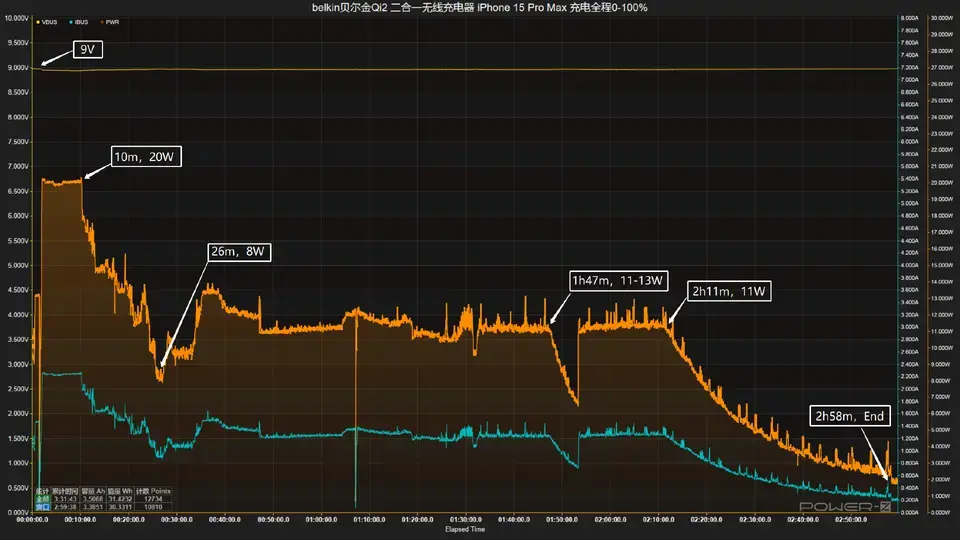Click the 02:00:00.0 time axis label
The image size is (960, 540).
click(610, 520)
